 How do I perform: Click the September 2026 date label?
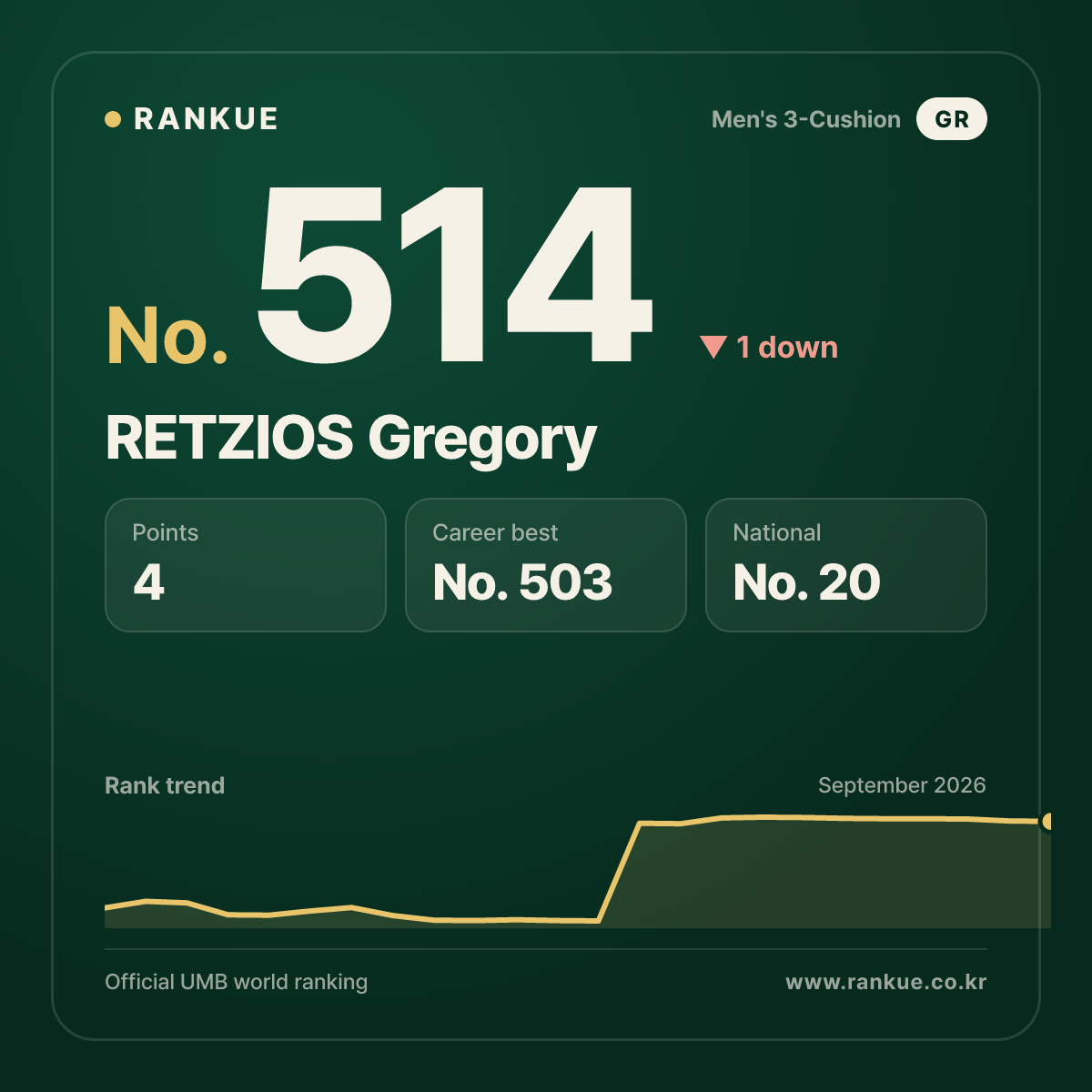[x=902, y=785]
